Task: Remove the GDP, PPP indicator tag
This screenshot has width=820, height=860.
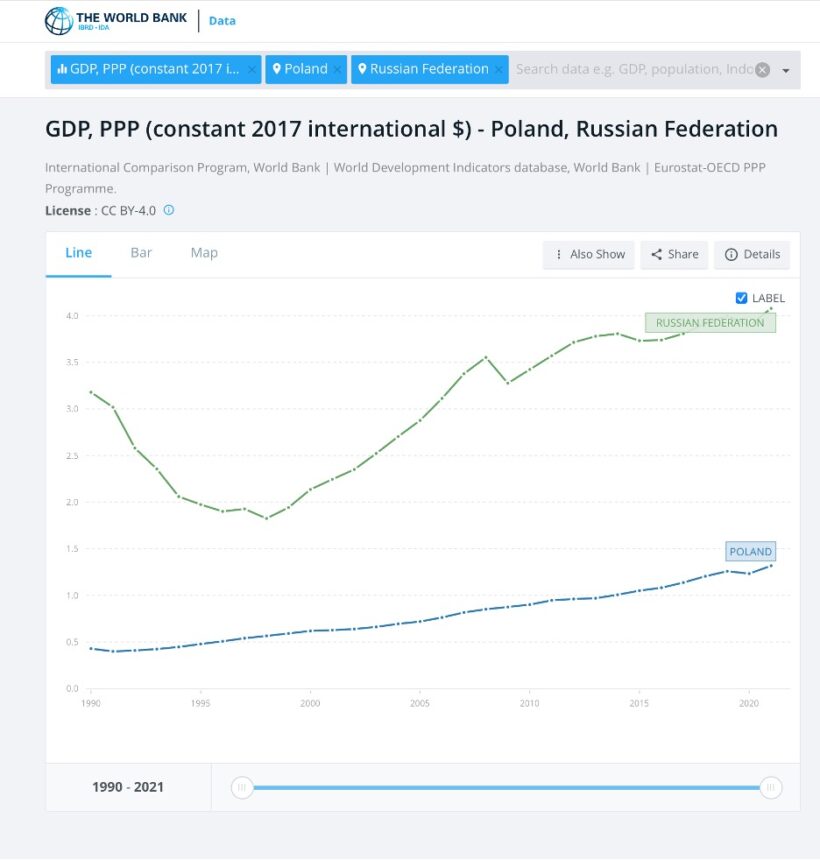Action: [251, 69]
